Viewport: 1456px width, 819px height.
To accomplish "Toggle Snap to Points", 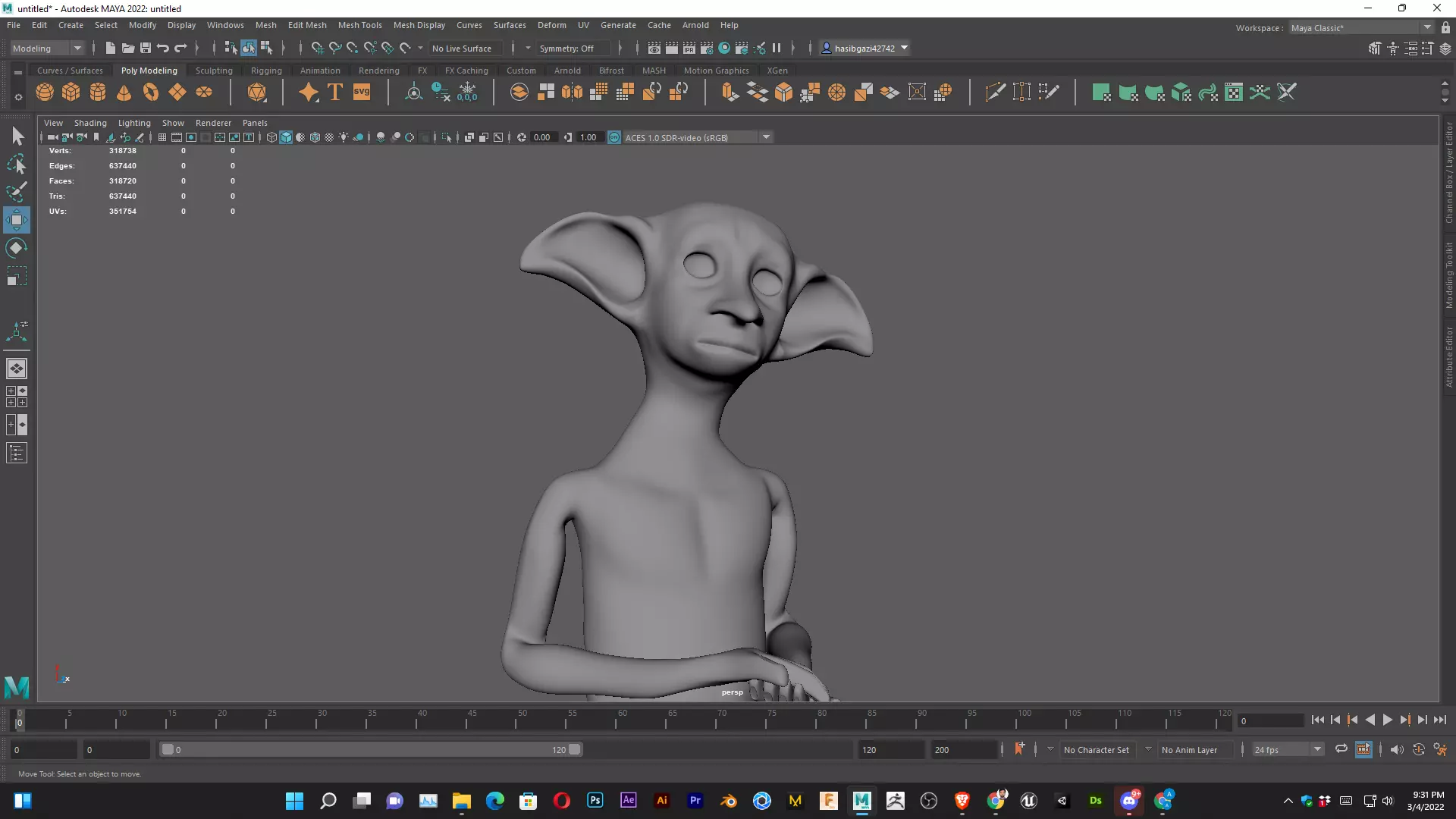I will [x=353, y=49].
